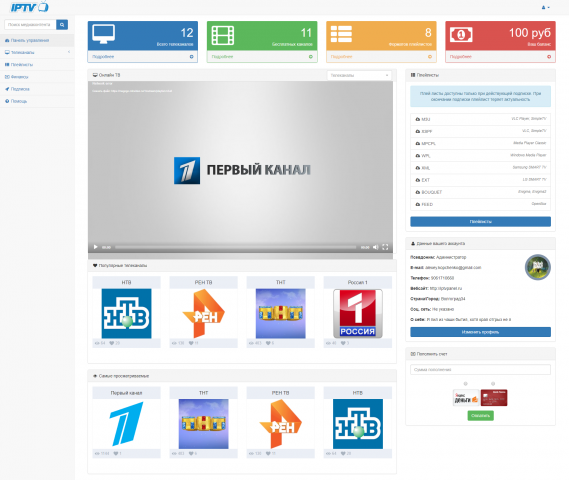The image size is (569, 480).
Task: Focus the media content search field
Action: [x=30, y=25]
